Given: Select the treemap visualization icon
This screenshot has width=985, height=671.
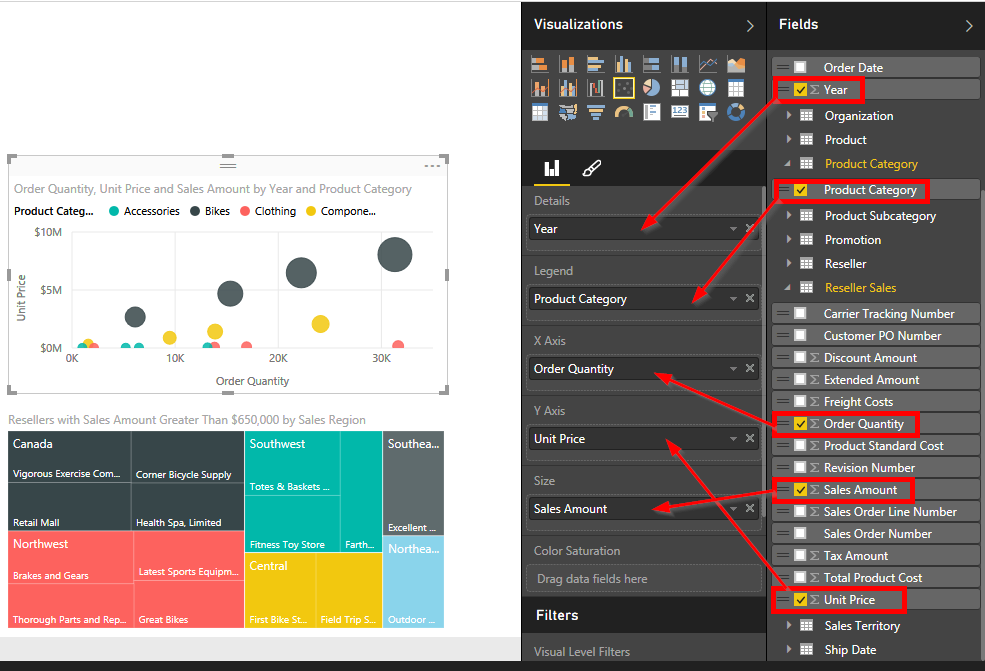Looking at the screenshot, I should [679, 88].
